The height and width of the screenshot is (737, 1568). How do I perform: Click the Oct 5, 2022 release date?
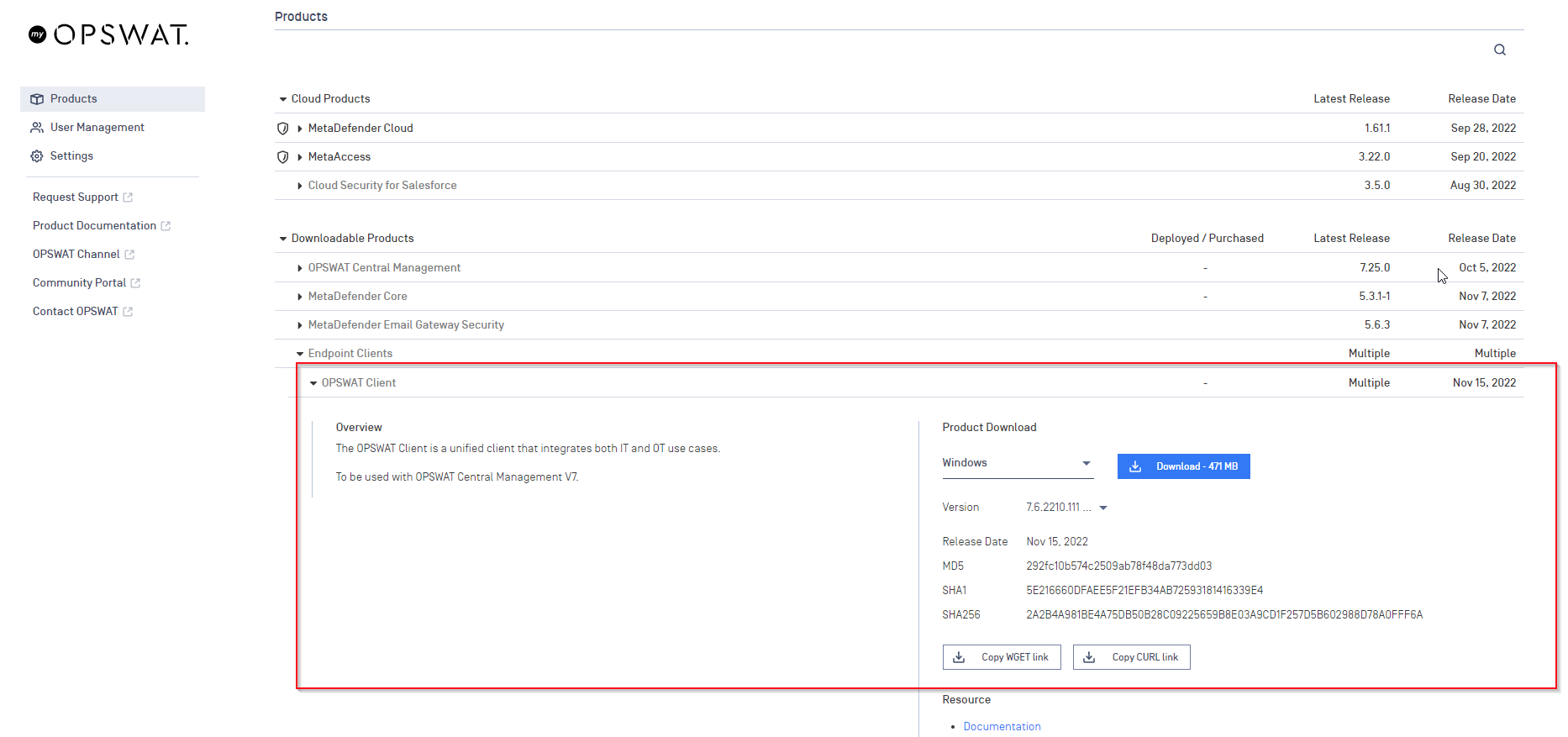click(x=1487, y=268)
